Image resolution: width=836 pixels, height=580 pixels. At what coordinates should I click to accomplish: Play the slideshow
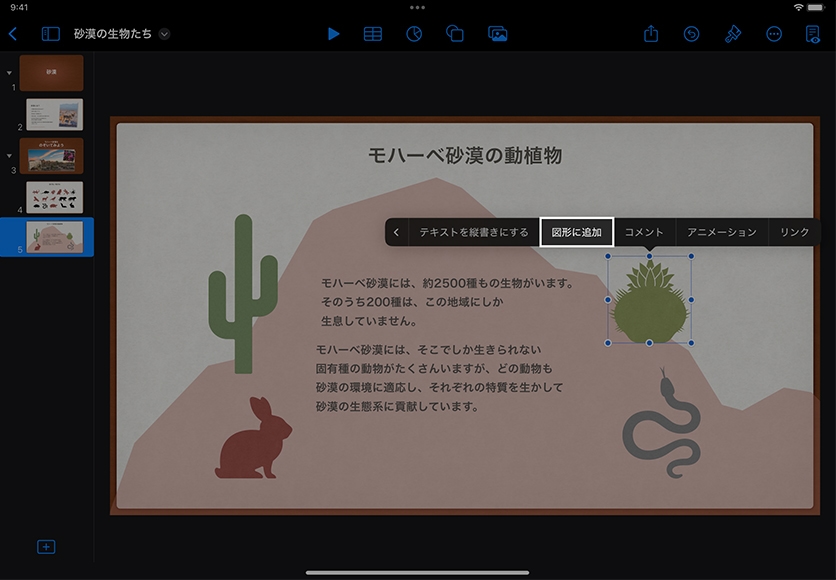coord(333,33)
